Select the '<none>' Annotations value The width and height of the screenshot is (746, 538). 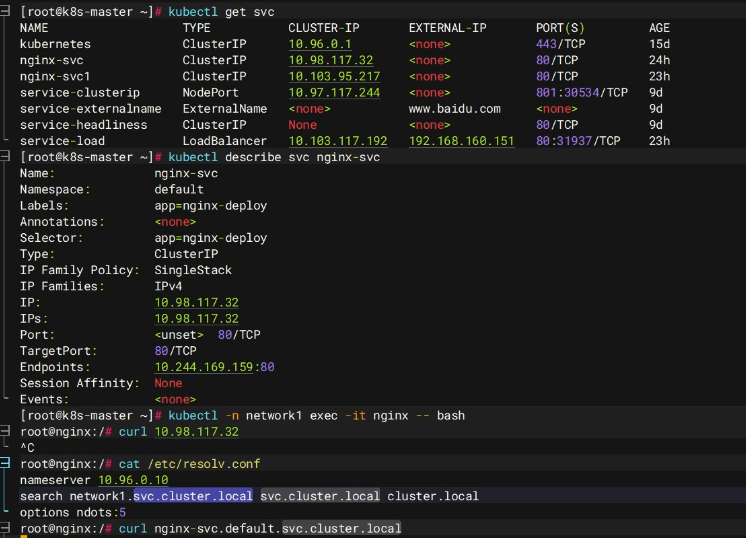pos(175,222)
